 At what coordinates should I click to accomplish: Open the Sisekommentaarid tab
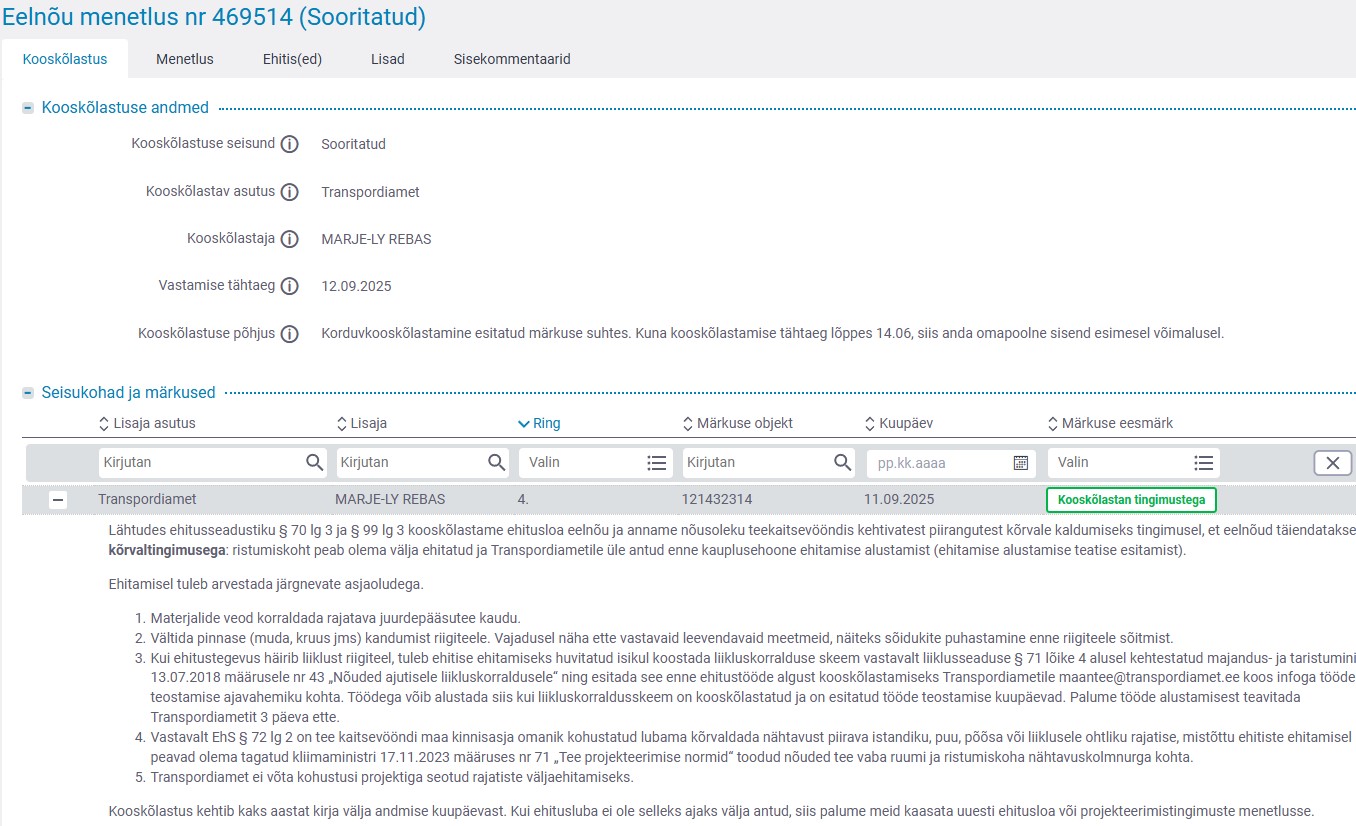click(x=512, y=59)
